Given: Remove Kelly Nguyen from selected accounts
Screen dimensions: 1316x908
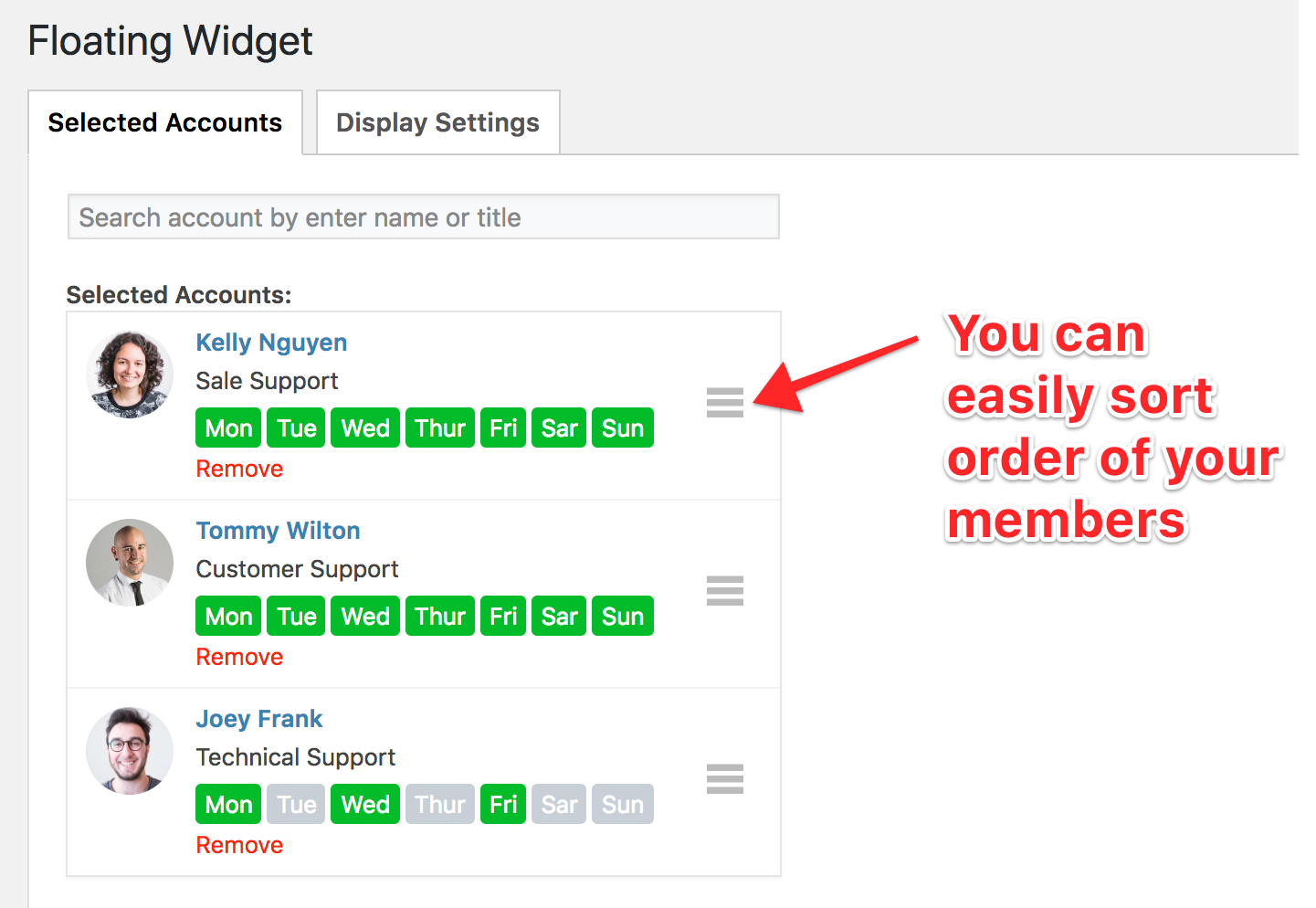Looking at the screenshot, I should pyautogui.click(x=239, y=470).
